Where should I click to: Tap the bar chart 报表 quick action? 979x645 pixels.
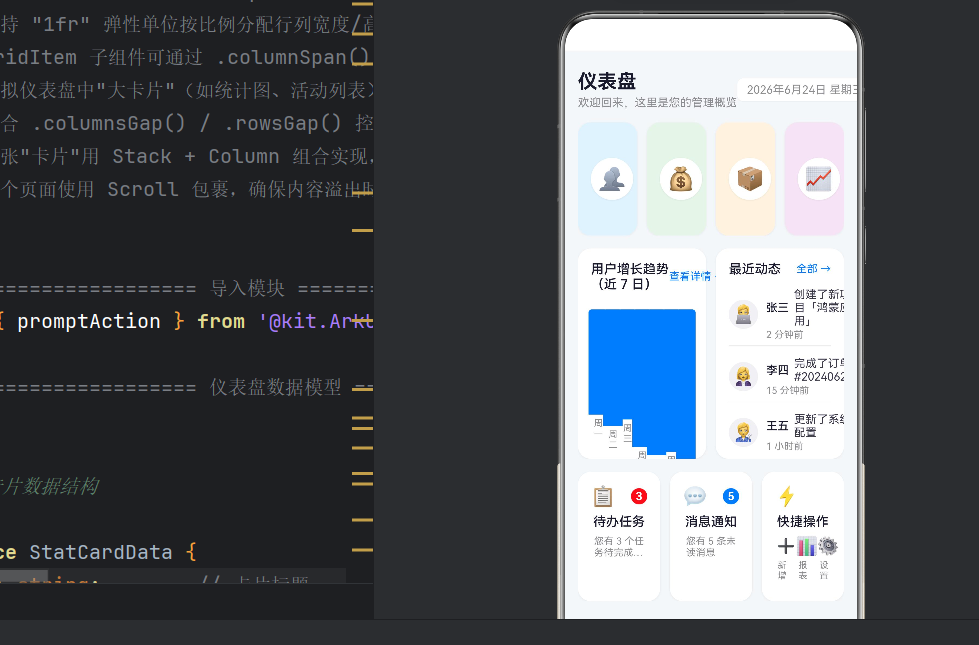pos(805,546)
